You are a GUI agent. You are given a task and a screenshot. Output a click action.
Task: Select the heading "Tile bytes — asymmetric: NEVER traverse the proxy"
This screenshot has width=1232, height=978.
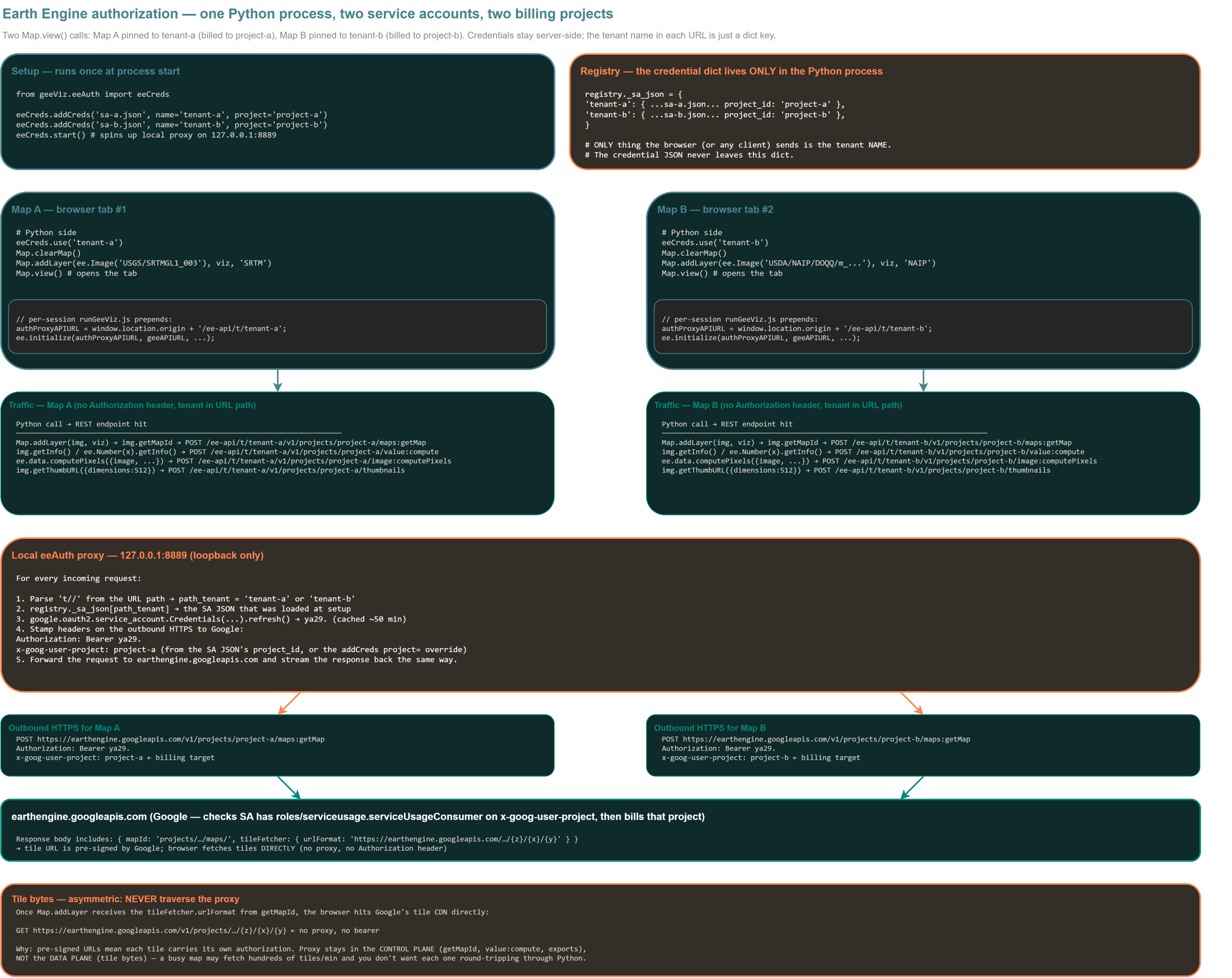[x=125, y=899]
